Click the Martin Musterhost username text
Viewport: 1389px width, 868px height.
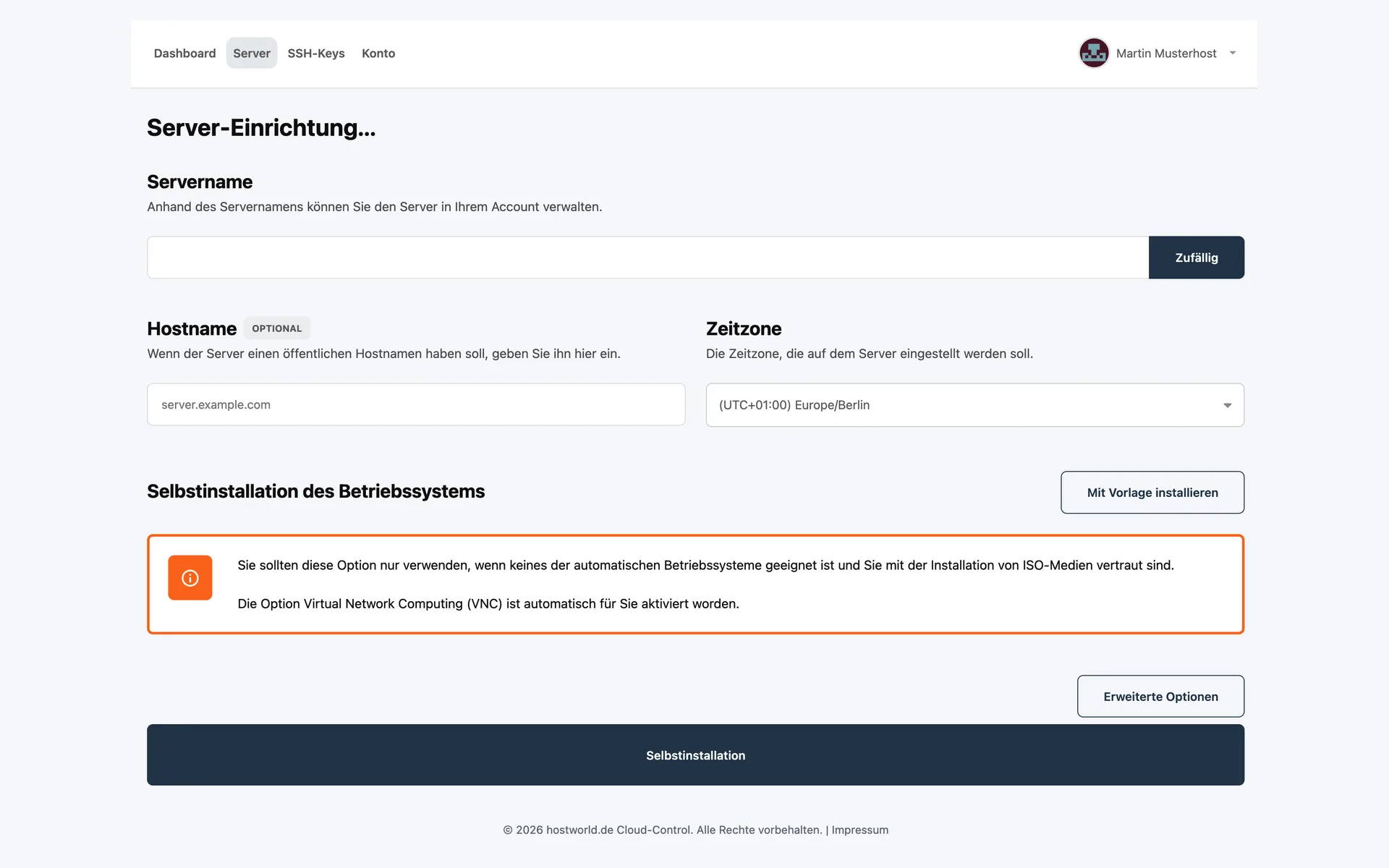tap(1166, 53)
